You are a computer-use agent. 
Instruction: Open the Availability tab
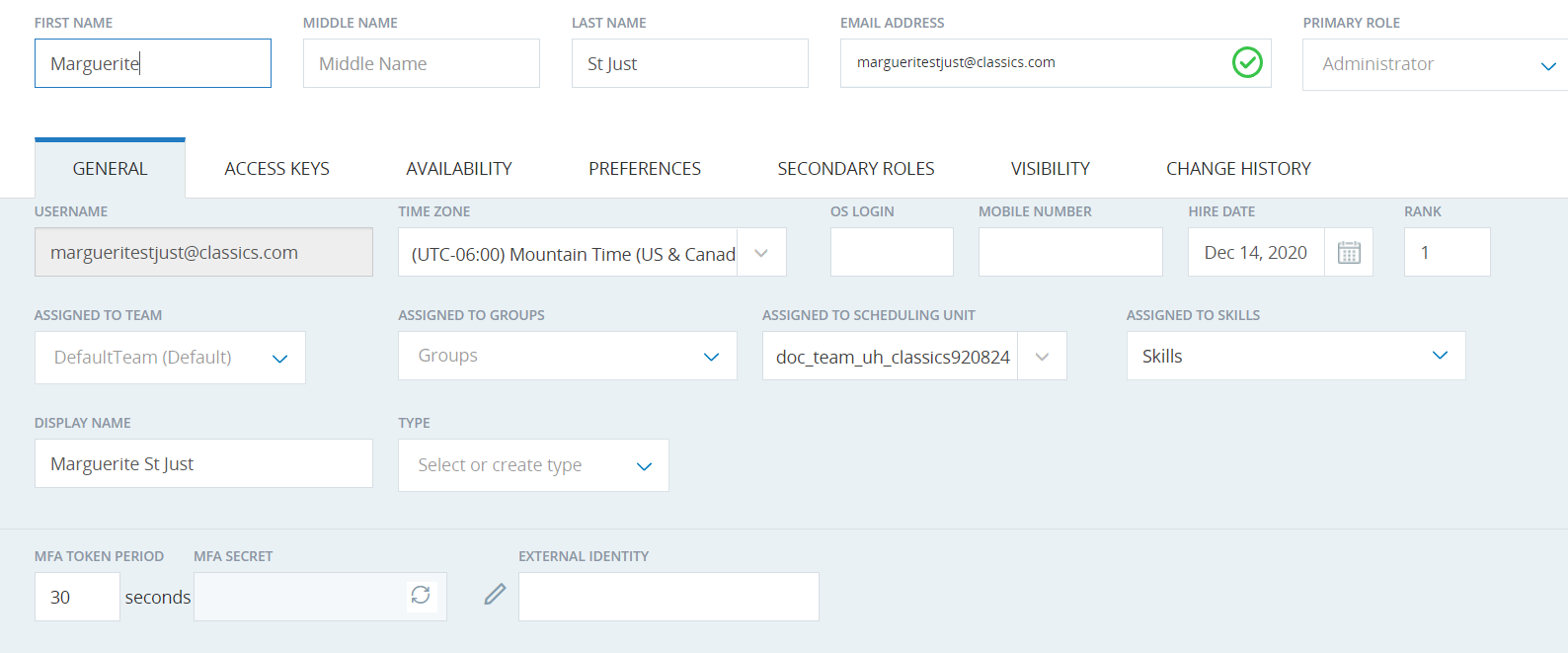459,169
